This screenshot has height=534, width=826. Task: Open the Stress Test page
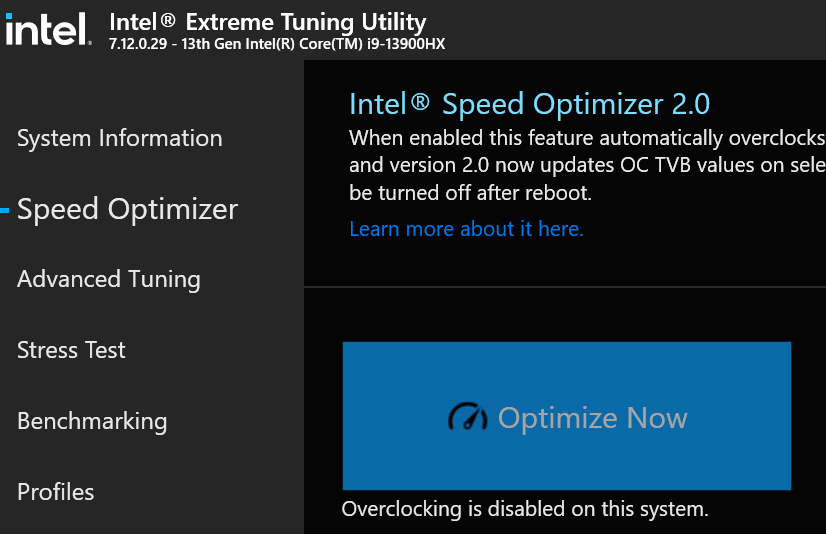coord(71,350)
